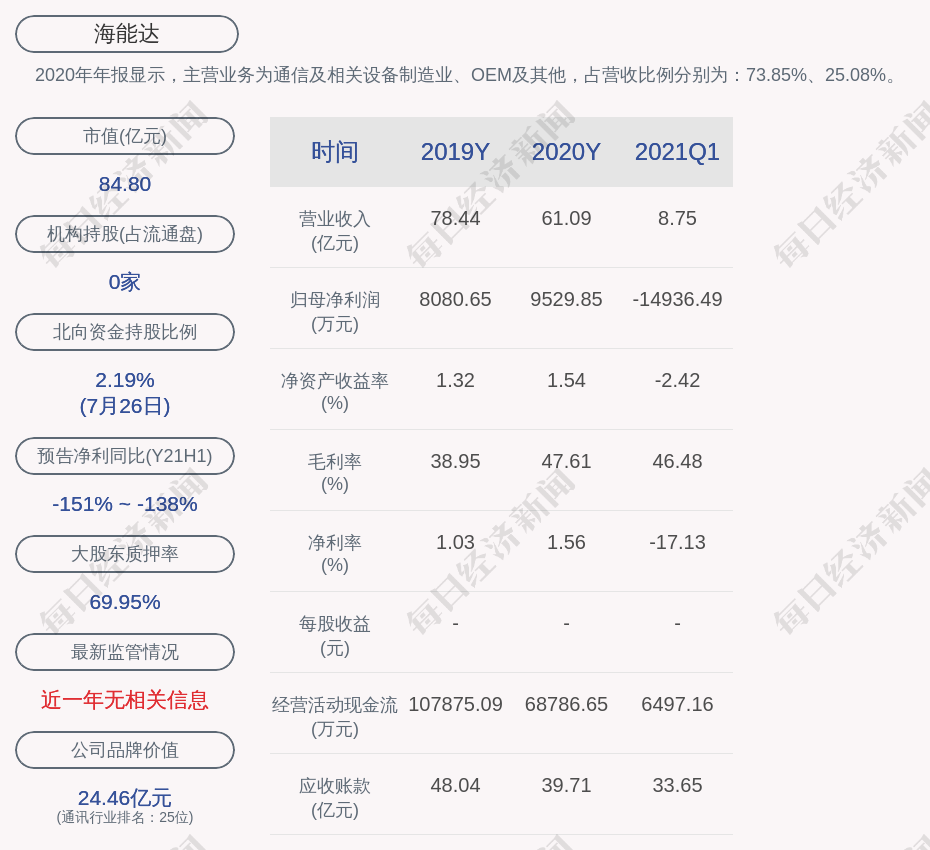Select the 24.46亿元 brand value
This screenshot has height=850, width=930.
tap(125, 798)
